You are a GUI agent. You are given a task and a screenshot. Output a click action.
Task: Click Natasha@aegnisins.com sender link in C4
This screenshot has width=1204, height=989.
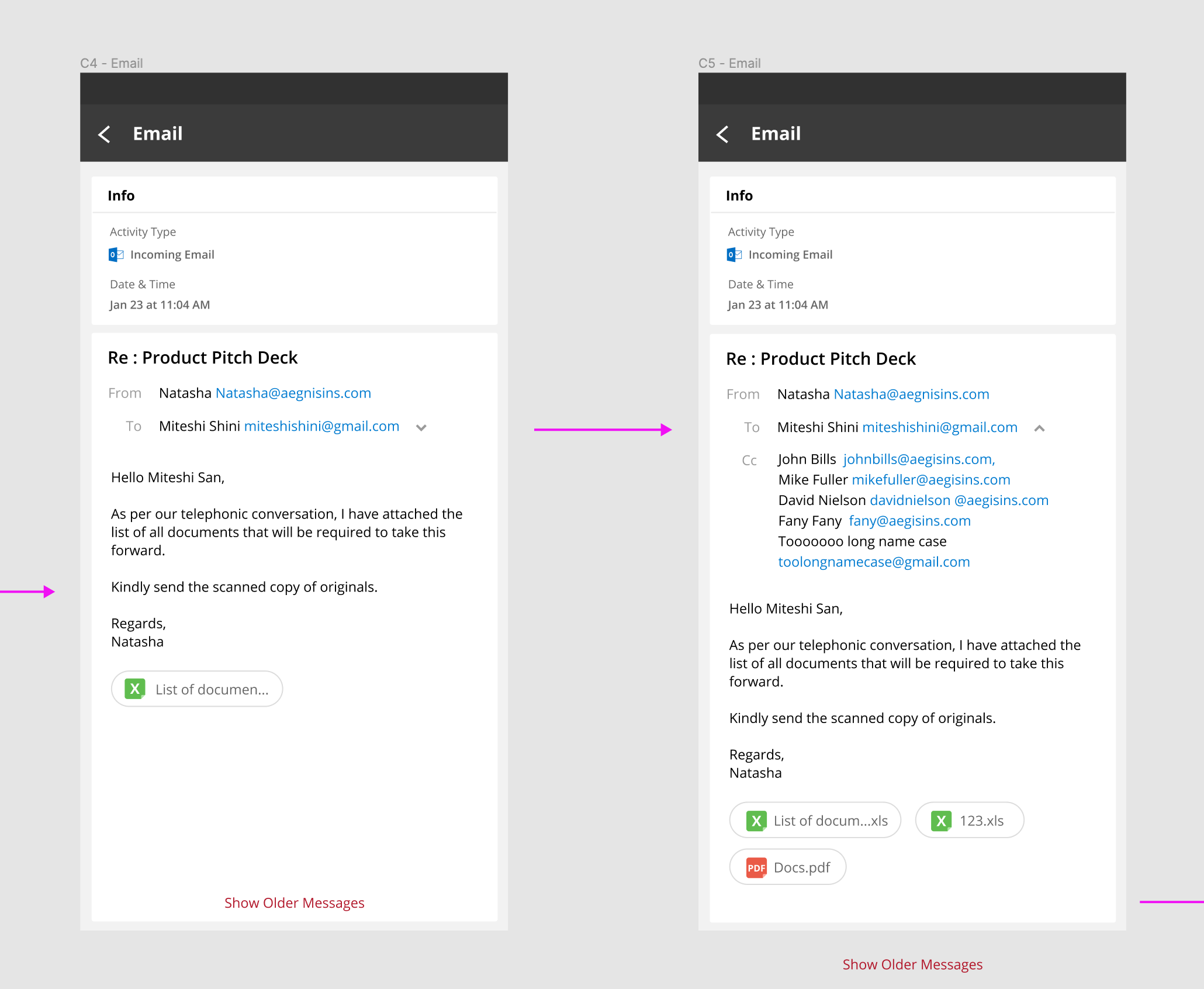tap(293, 393)
